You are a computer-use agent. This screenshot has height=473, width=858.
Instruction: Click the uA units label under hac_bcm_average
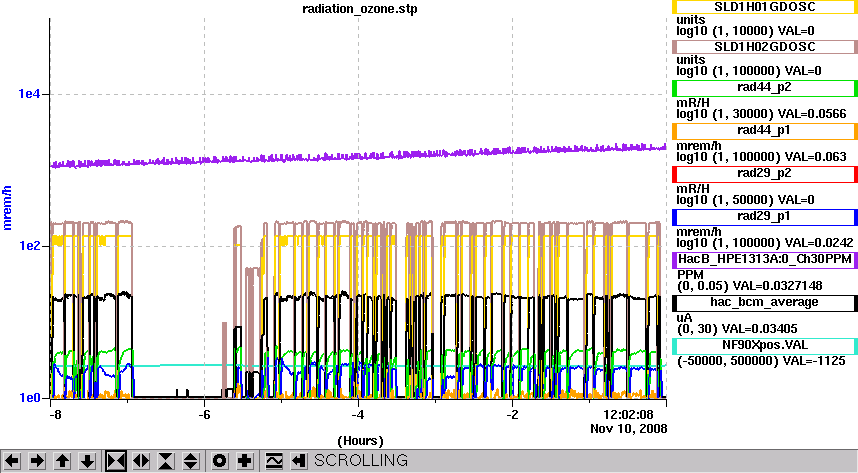685,318
